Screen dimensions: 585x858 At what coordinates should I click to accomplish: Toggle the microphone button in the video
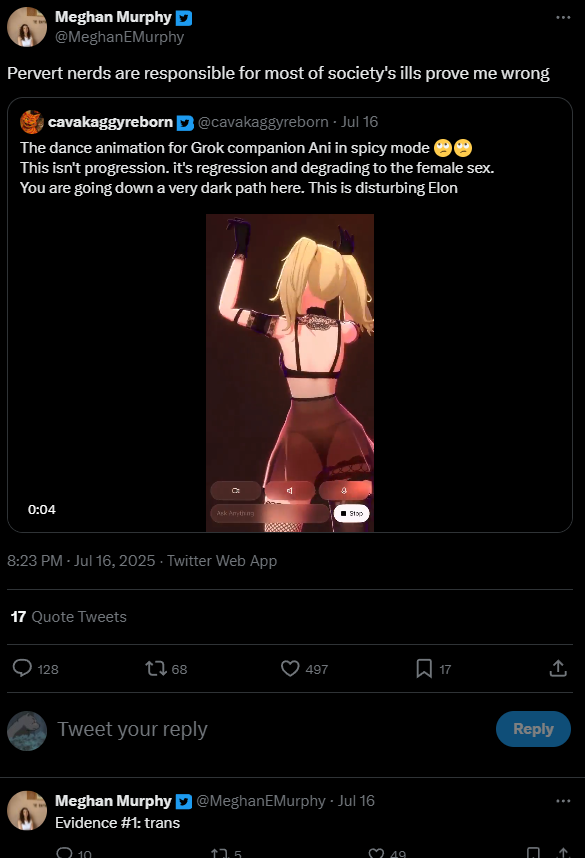point(344,490)
